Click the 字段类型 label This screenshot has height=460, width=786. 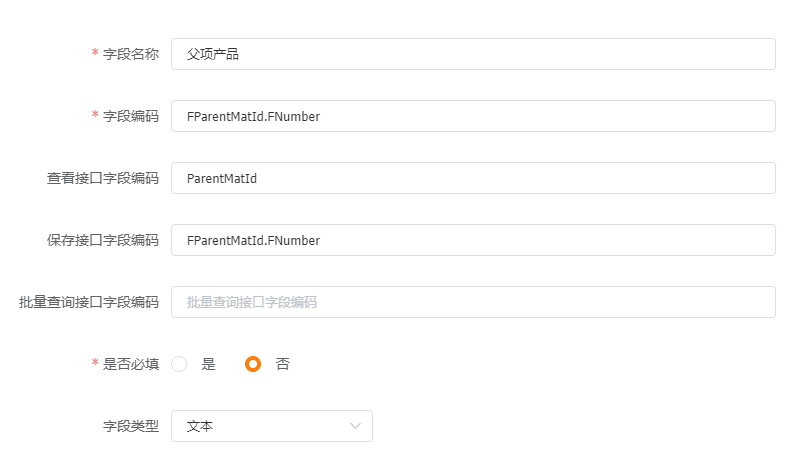click(x=131, y=426)
